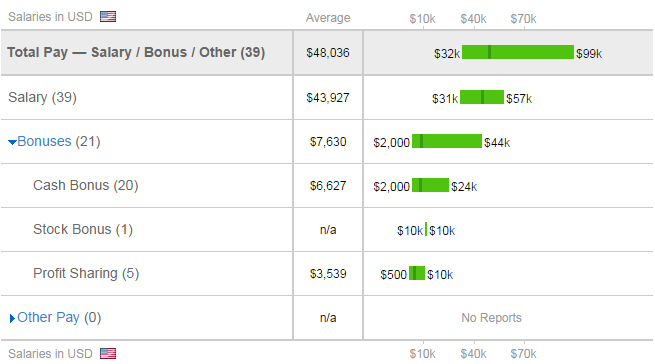Click the Cash Bonus range bar
The width and height of the screenshot is (655, 364).
pos(430,185)
